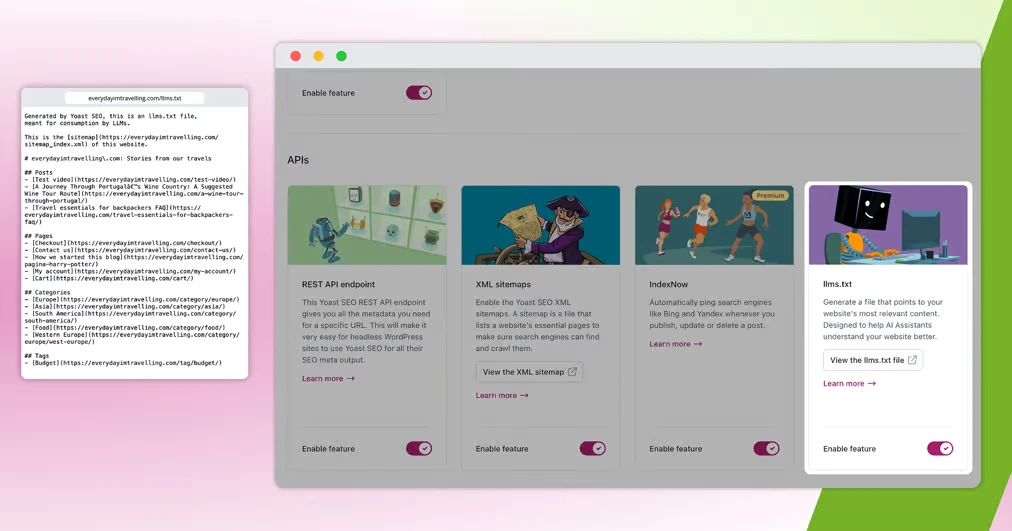Screen dimensions: 1012x531
Task: Toggle the IndexNow Enable feature switch
Action: click(766, 448)
